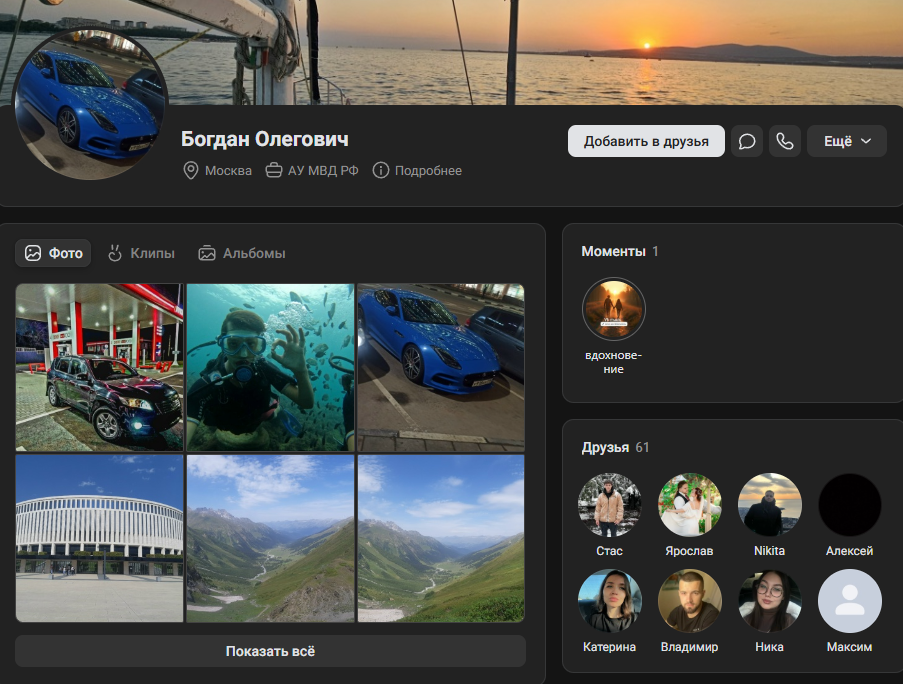Open the Друзья friends list heading
Screen dimensions: 903x684
click(x=605, y=447)
